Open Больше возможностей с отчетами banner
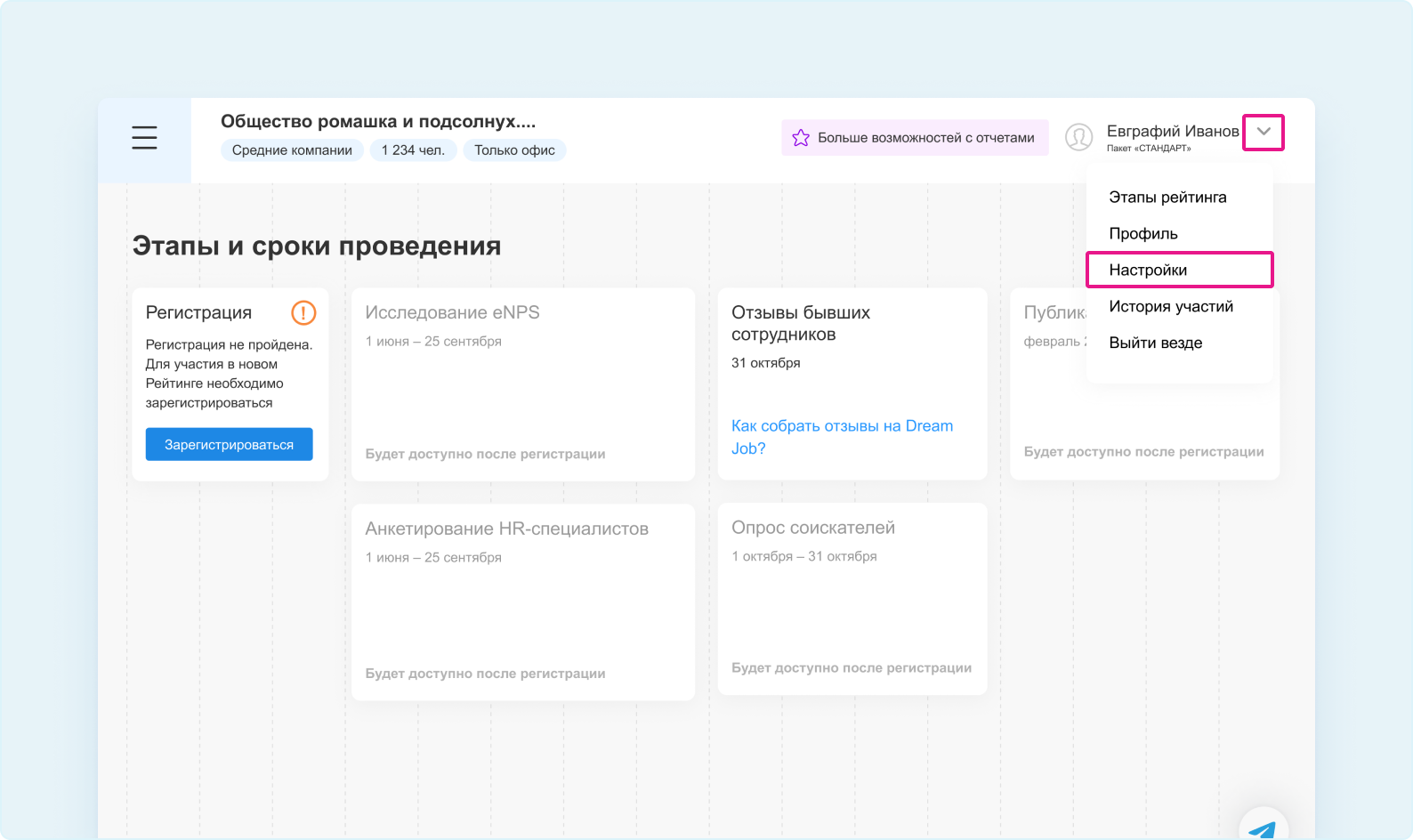 click(x=915, y=138)
